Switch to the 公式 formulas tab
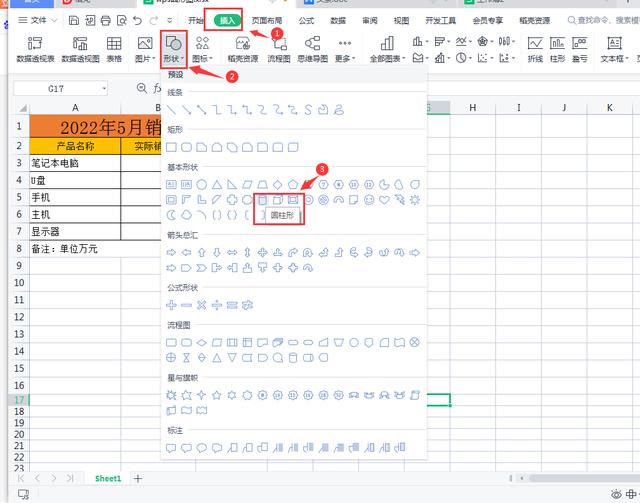The height and width of the screenshot is (503, 640). coord(306,20)
